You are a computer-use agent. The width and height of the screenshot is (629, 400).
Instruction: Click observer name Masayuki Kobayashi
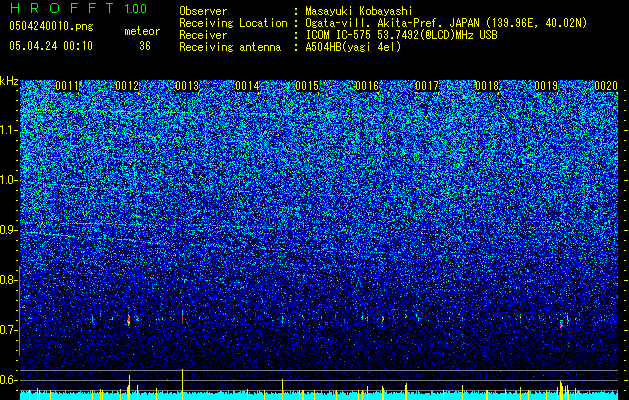click(359, 11)
